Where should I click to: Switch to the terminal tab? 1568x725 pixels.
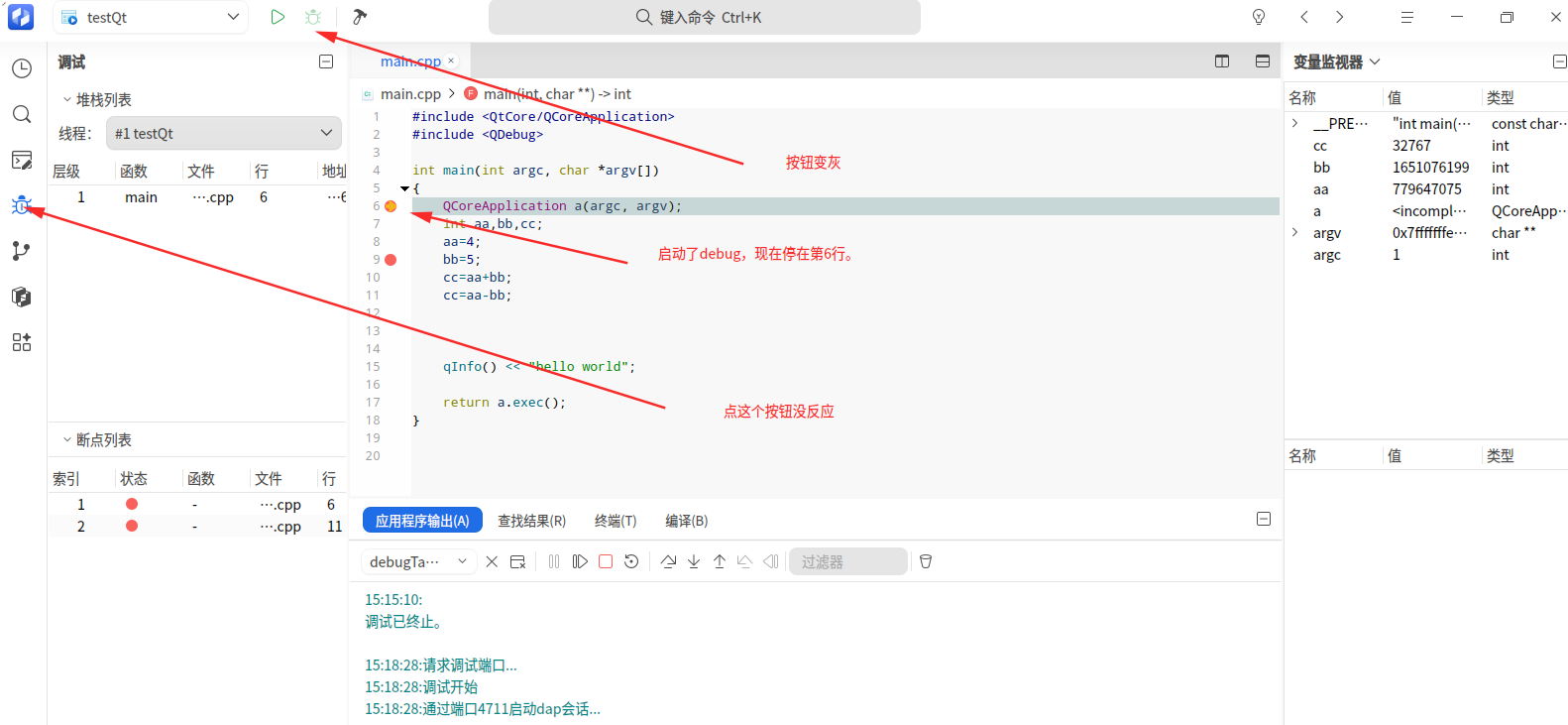coord(616,521)
